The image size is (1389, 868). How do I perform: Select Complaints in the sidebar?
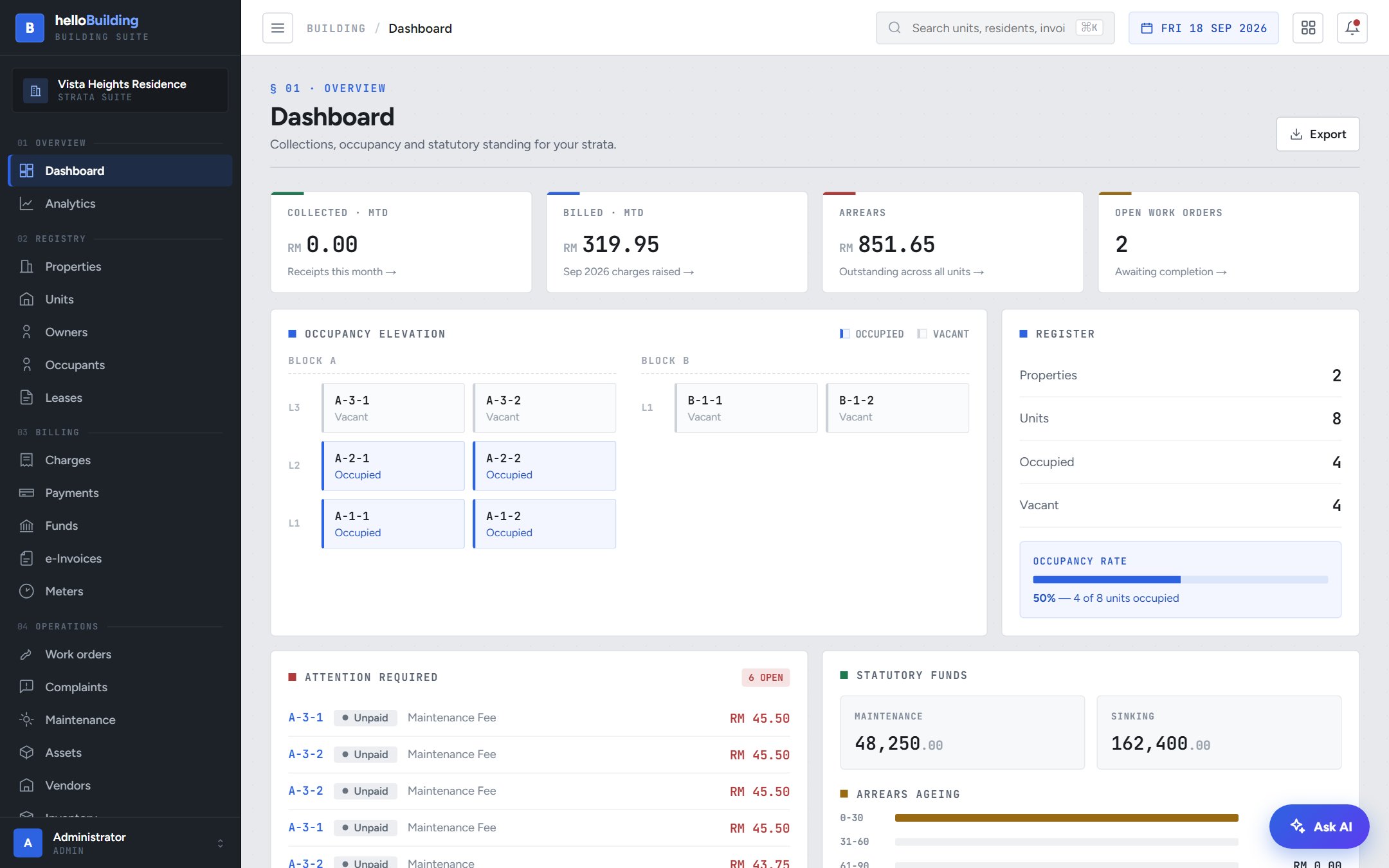pyautogui.click(x=120, y=687)
